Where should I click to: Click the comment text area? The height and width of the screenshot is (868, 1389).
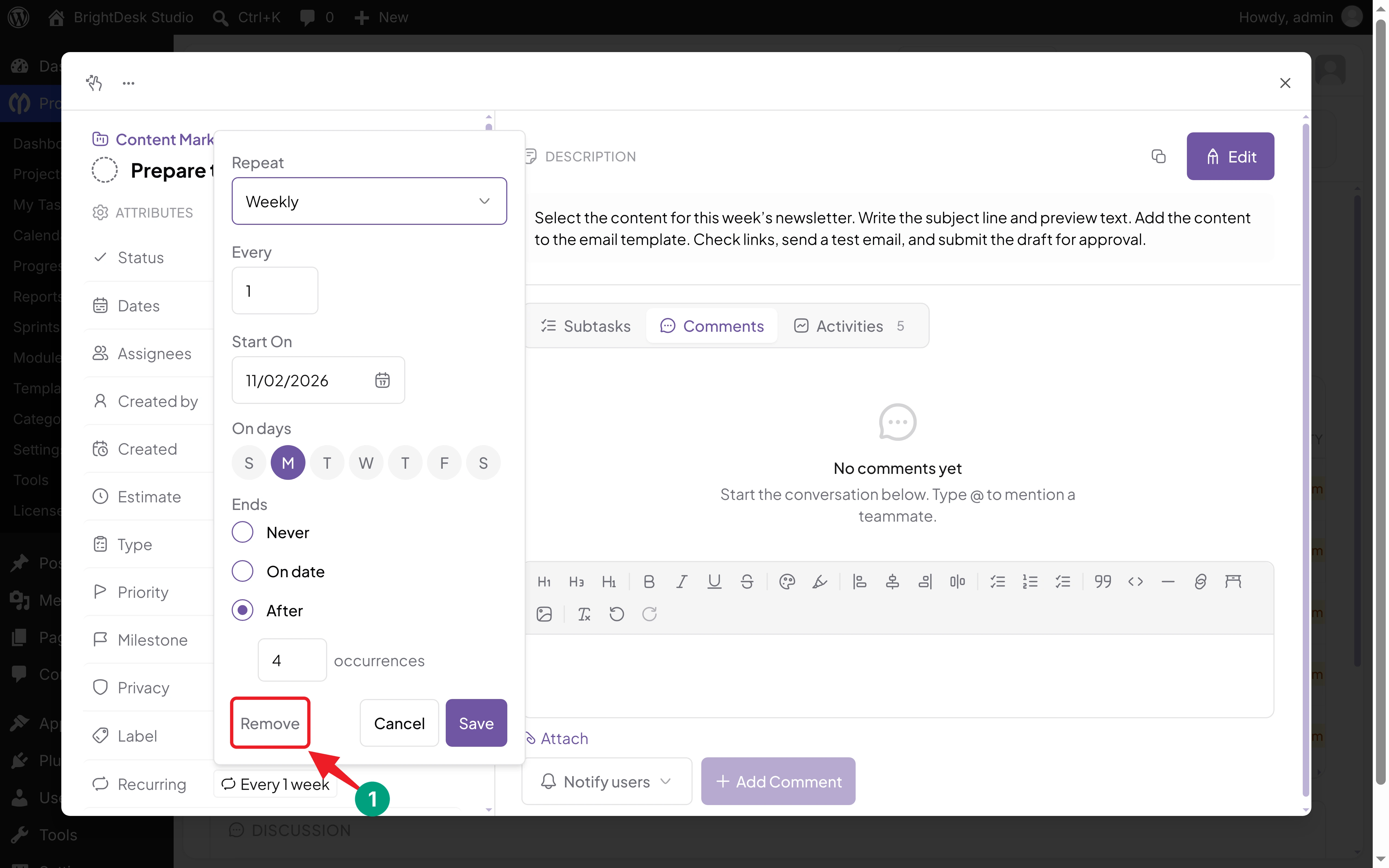tap(899, 676)
